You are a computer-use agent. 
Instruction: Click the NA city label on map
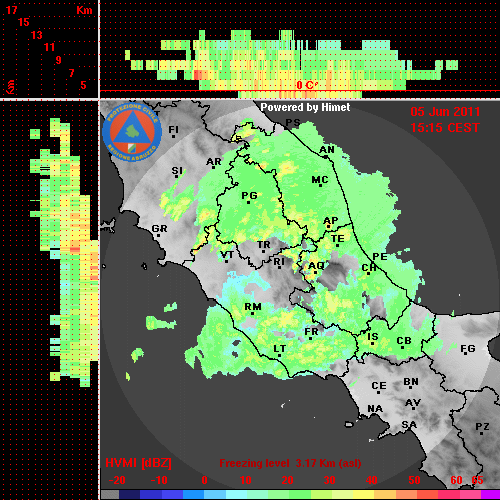pos(375,409)
